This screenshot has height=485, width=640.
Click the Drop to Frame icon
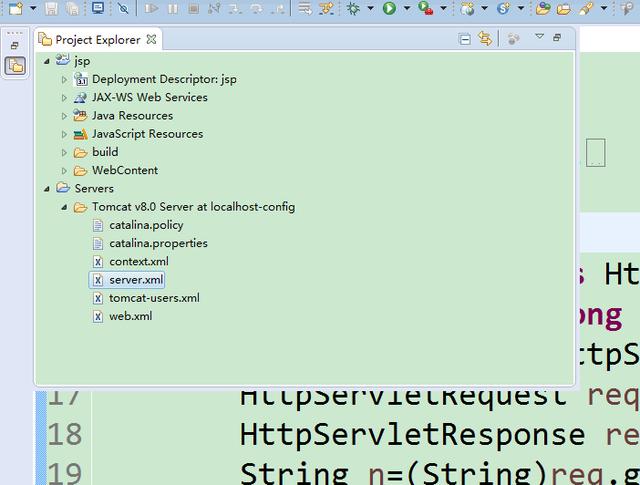coord(304,8)
